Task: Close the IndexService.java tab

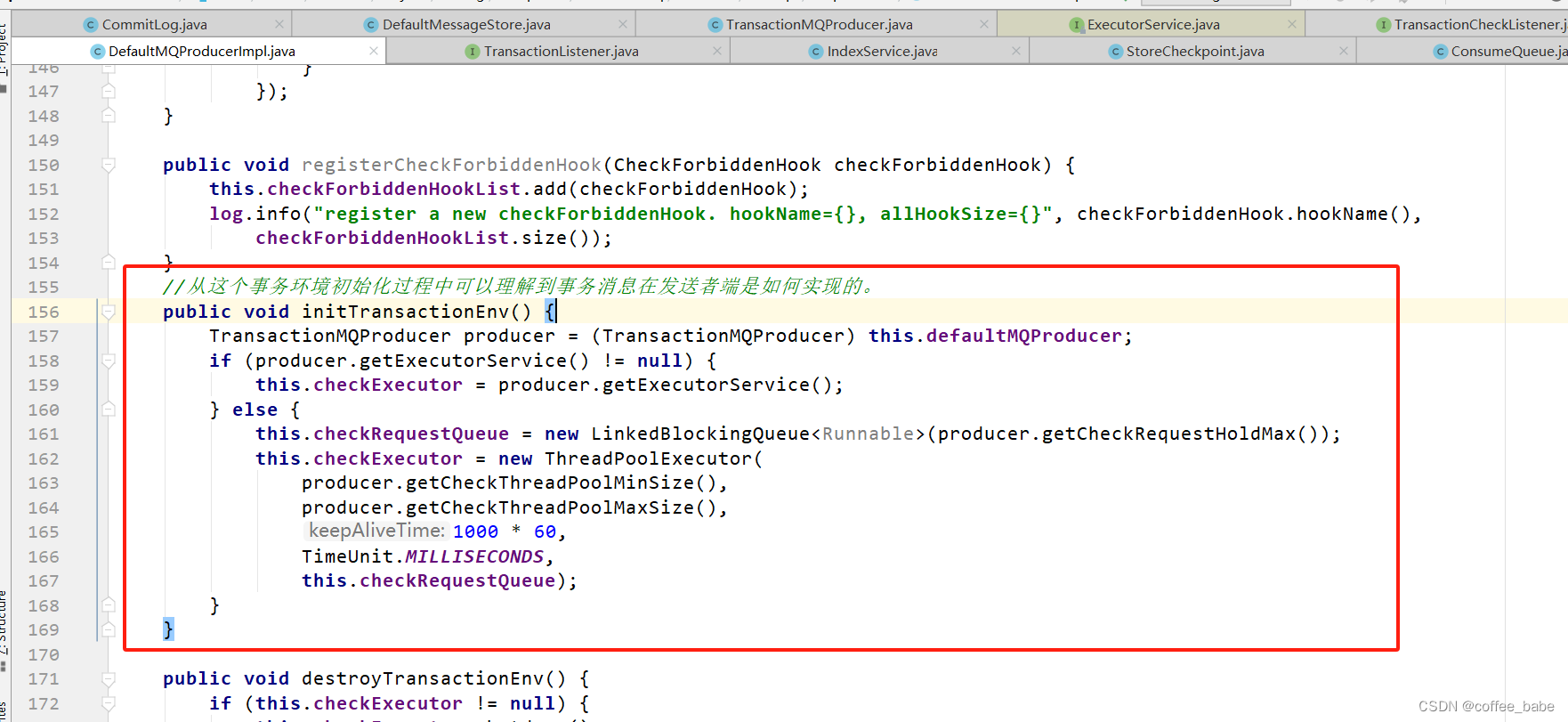Action: tap(1016, 51)
